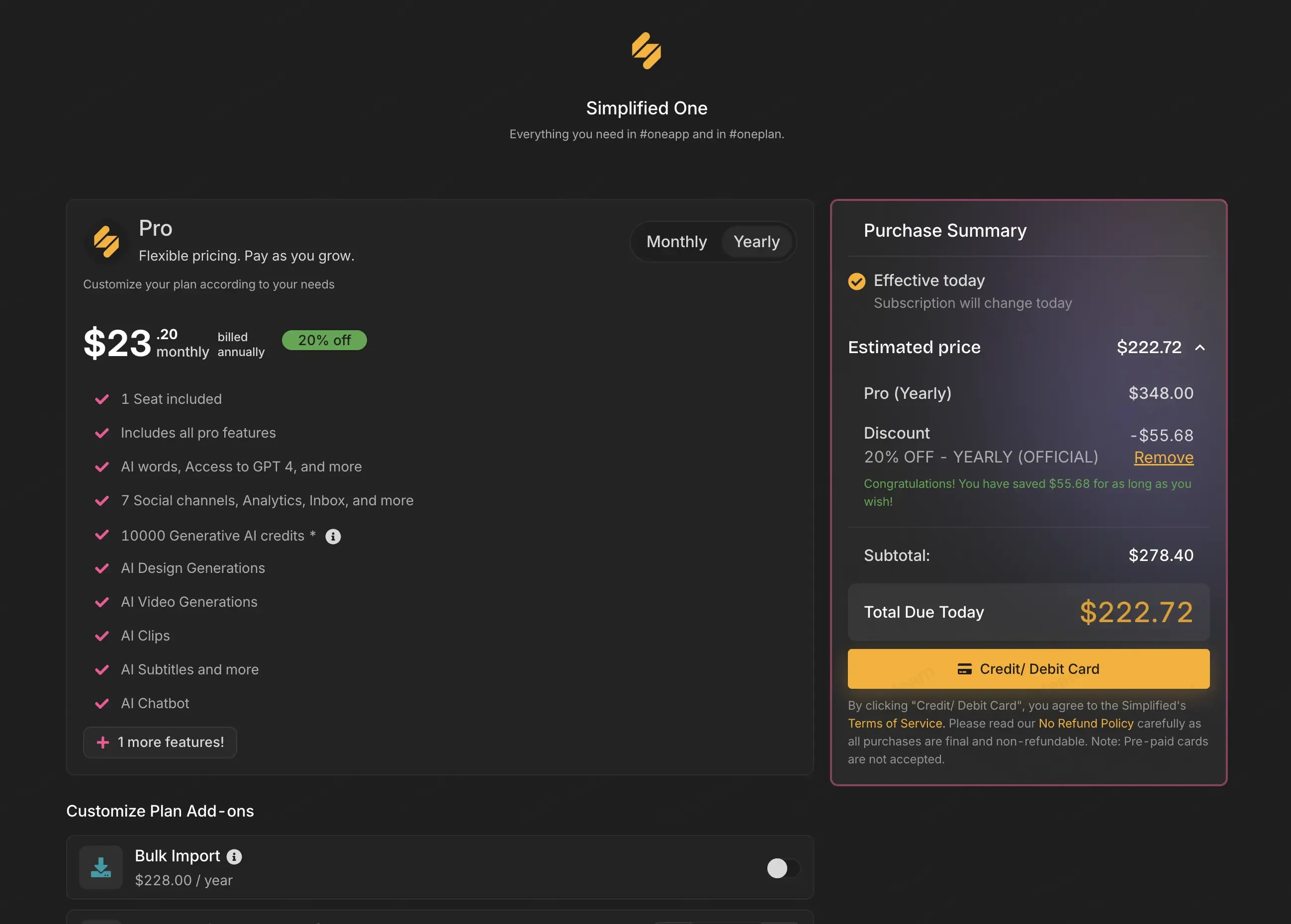The image size is (1291, 924).
Task: Open the Generative AI credits info icon
Action: point(333,537)
